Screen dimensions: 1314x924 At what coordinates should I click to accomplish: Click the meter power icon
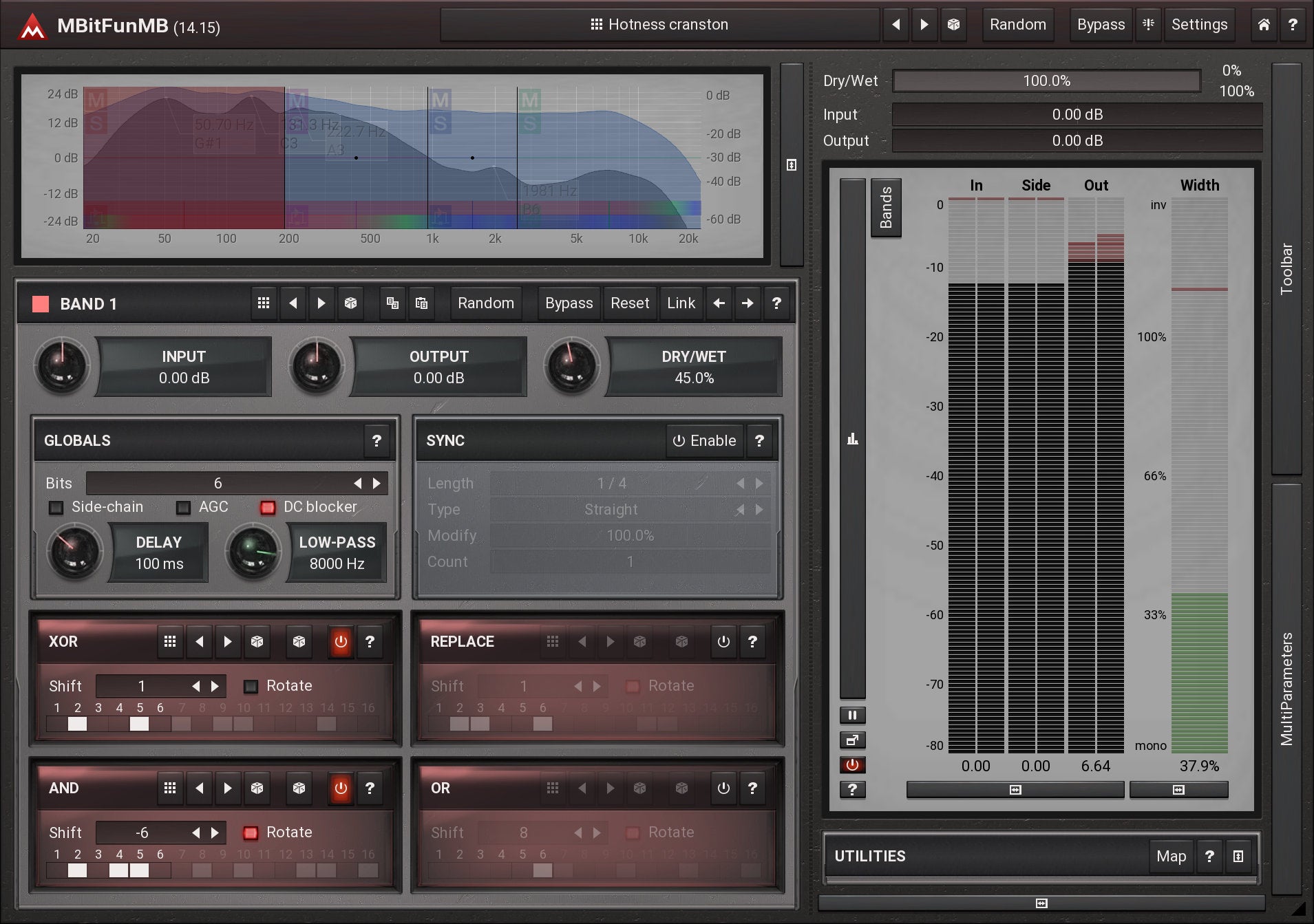(852, 765)
